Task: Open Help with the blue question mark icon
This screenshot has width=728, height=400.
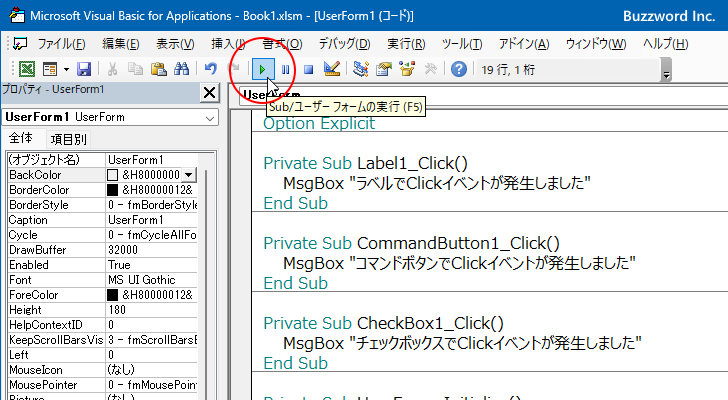Action: point(459,70)
